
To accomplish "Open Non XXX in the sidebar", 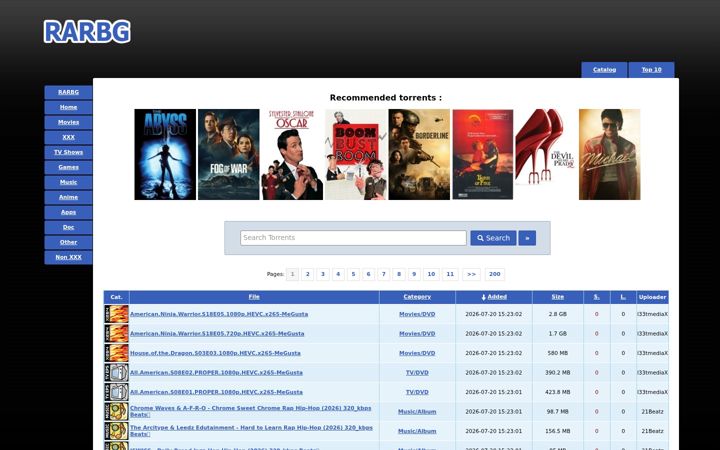I will pyautogui.click(x=68, y=257).
